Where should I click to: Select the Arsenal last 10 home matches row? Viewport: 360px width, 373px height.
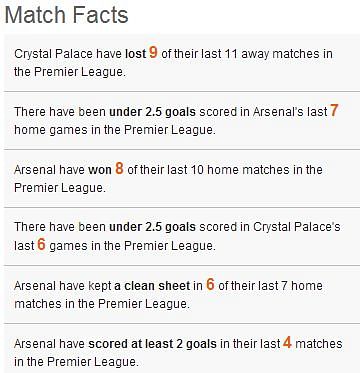click(x=182, y=178)
